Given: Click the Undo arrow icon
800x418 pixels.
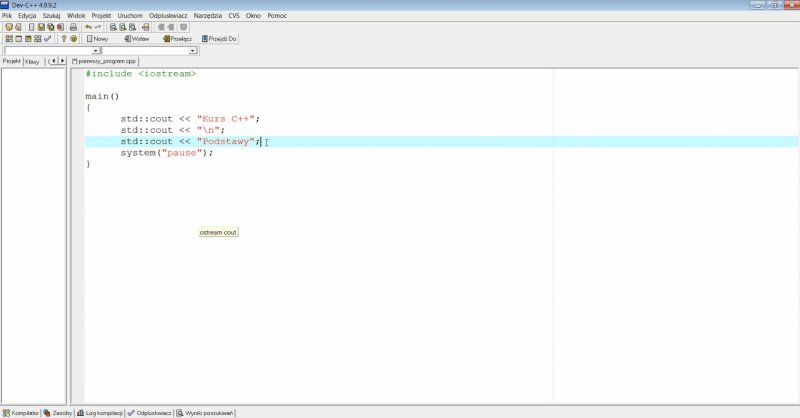Looking at the screenshot, I should click(88, 27).
